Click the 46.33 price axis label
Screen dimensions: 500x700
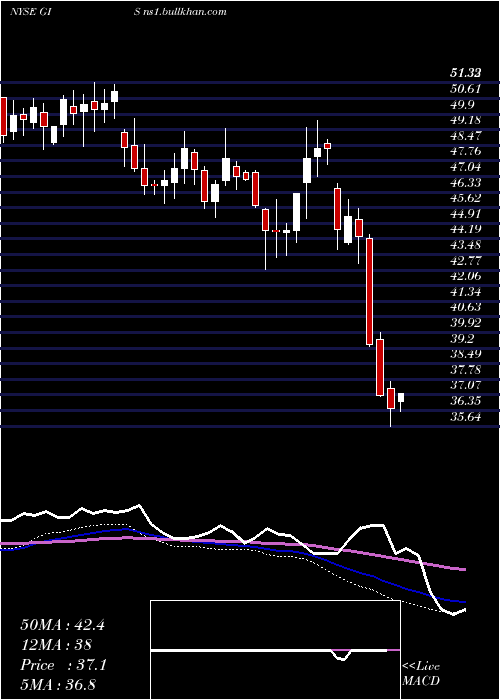[x=465, y=183]
